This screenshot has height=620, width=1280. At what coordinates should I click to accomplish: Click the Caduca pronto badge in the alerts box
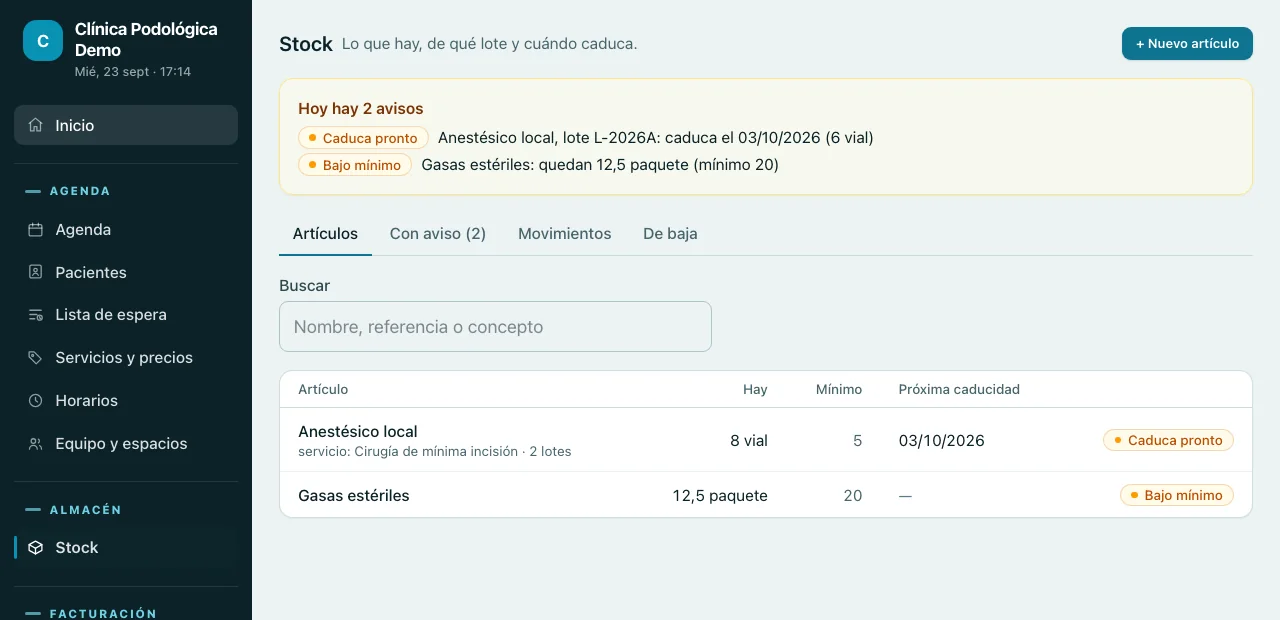coord(363,138)
